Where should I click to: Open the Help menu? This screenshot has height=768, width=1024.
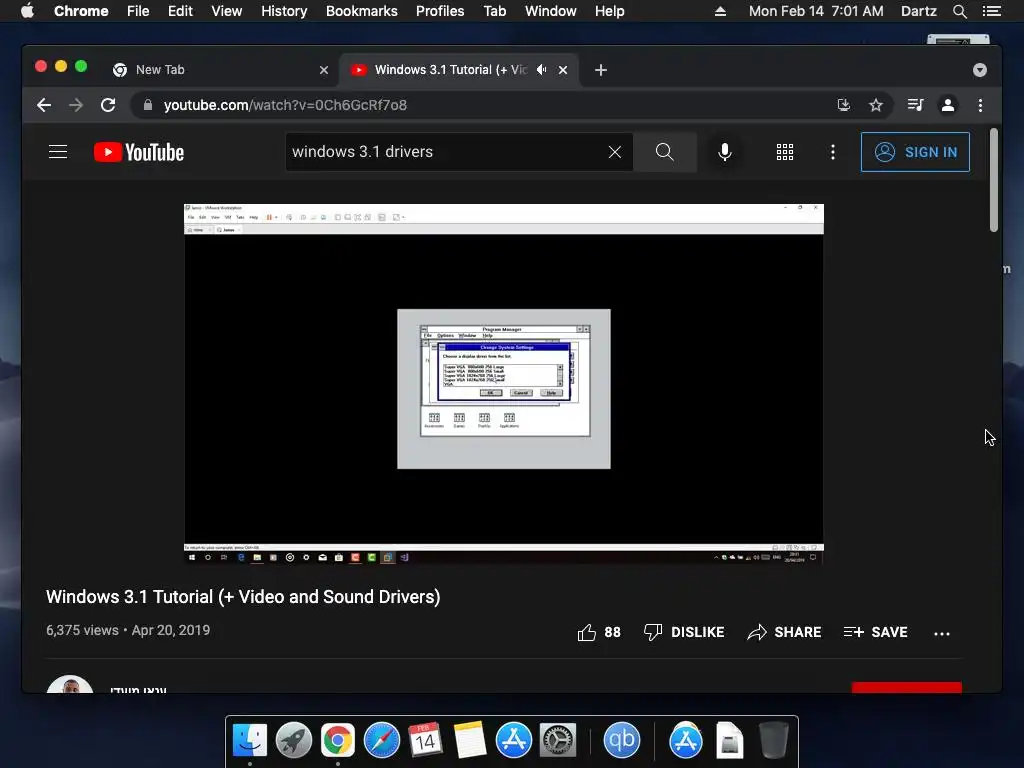point(609,11)
